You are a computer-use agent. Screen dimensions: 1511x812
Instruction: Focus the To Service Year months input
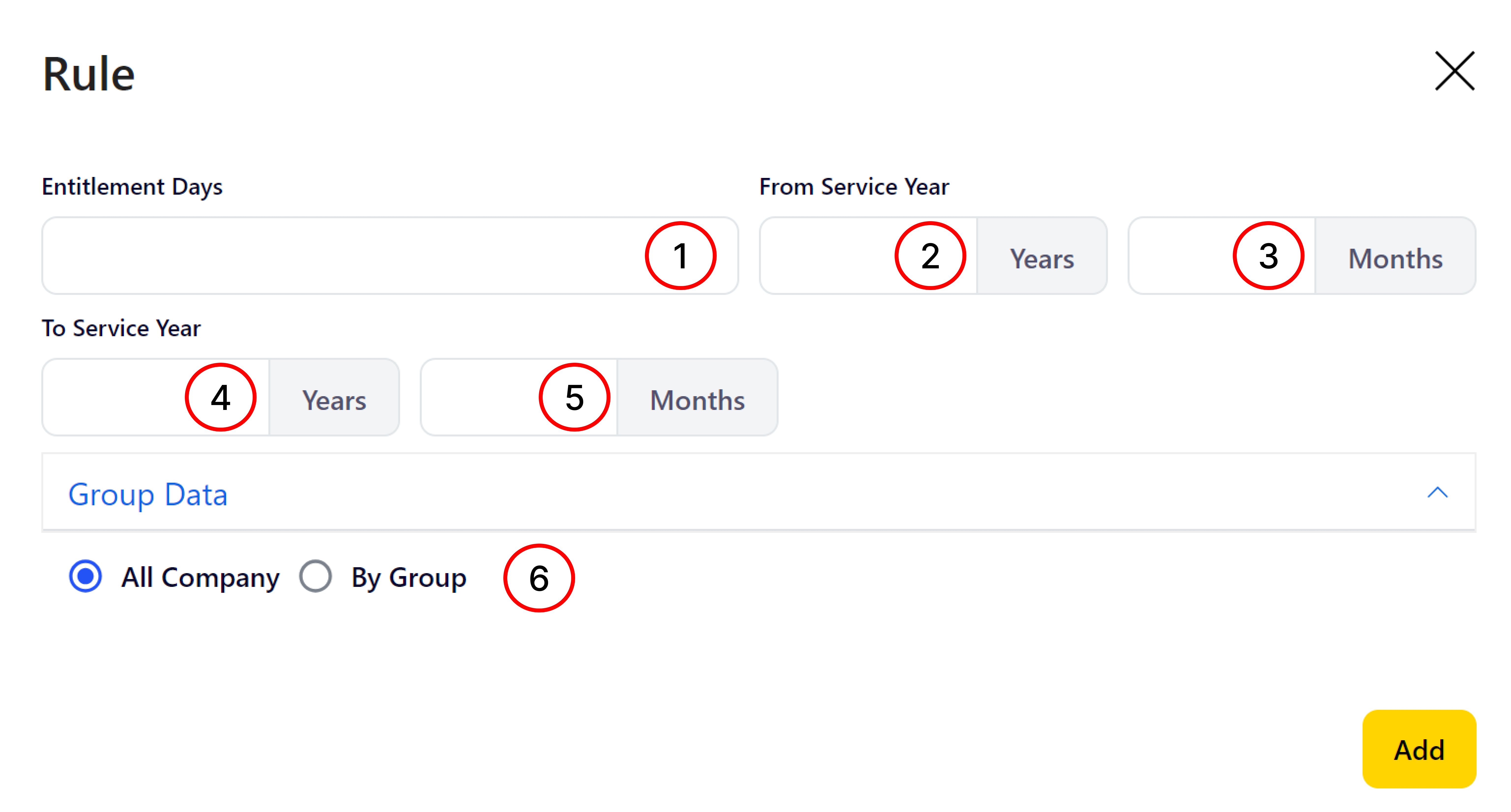click(x=519, y=397)
